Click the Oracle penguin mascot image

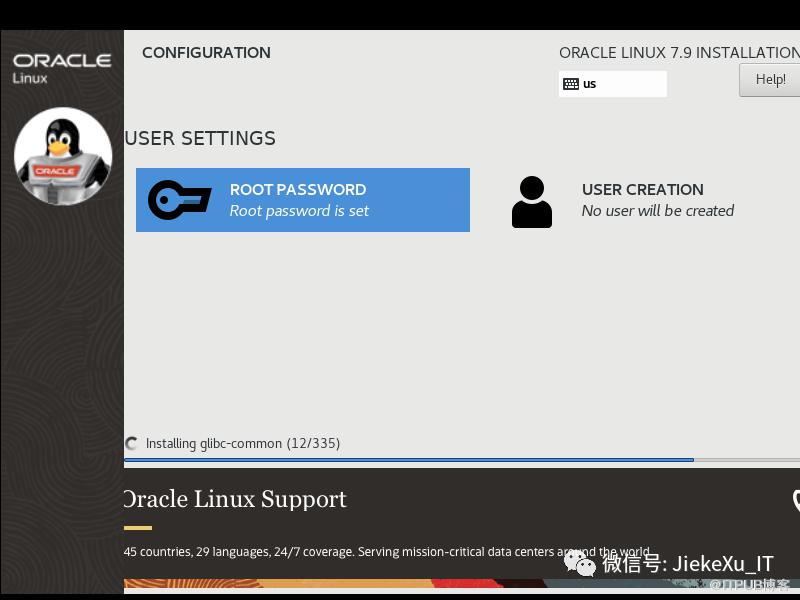coord(63,156)
